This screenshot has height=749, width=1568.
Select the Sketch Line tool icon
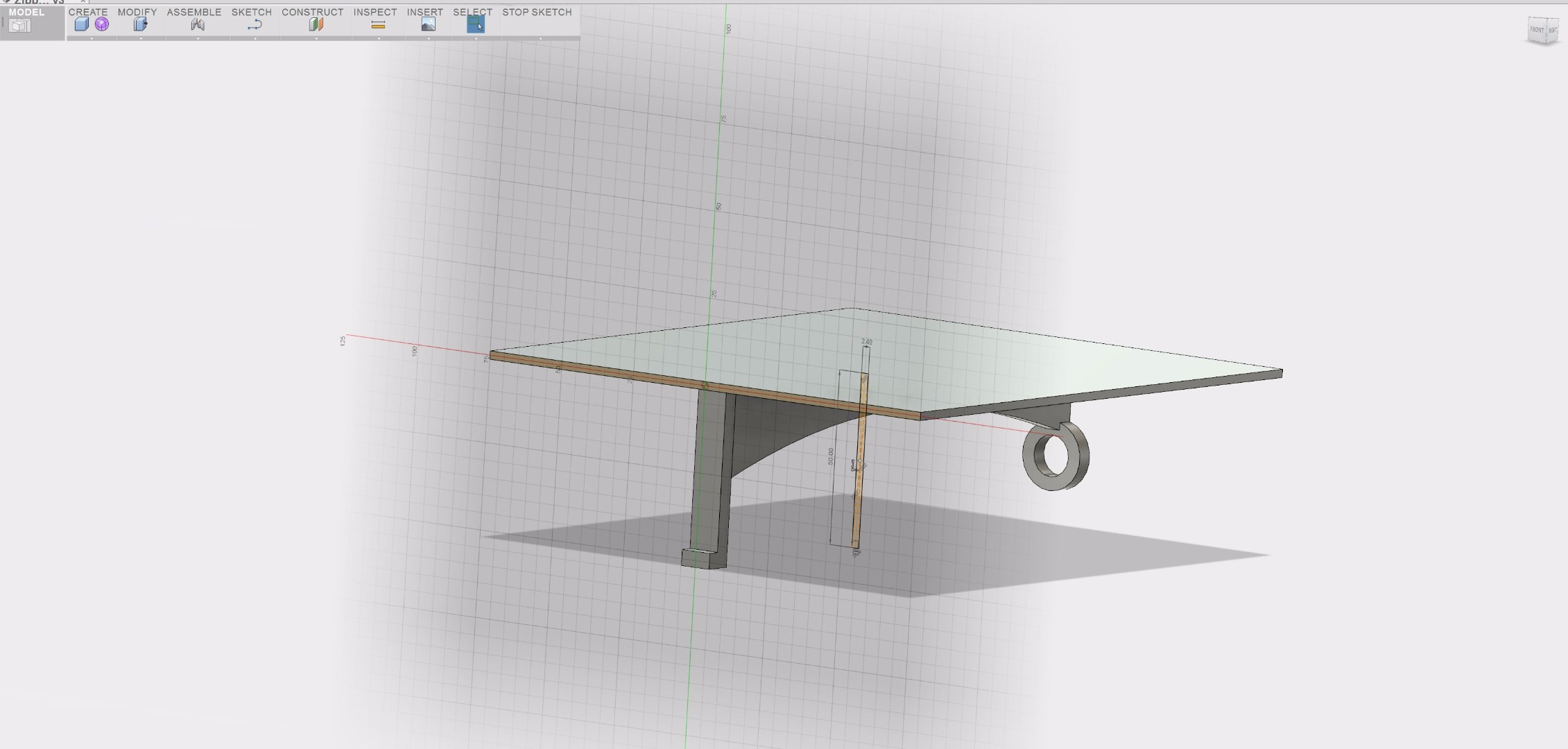coord(255,25)
